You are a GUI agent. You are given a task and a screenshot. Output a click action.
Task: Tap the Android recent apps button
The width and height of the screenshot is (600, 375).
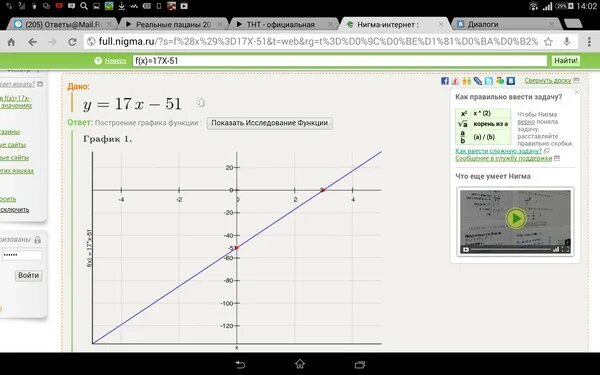point(360,364)
